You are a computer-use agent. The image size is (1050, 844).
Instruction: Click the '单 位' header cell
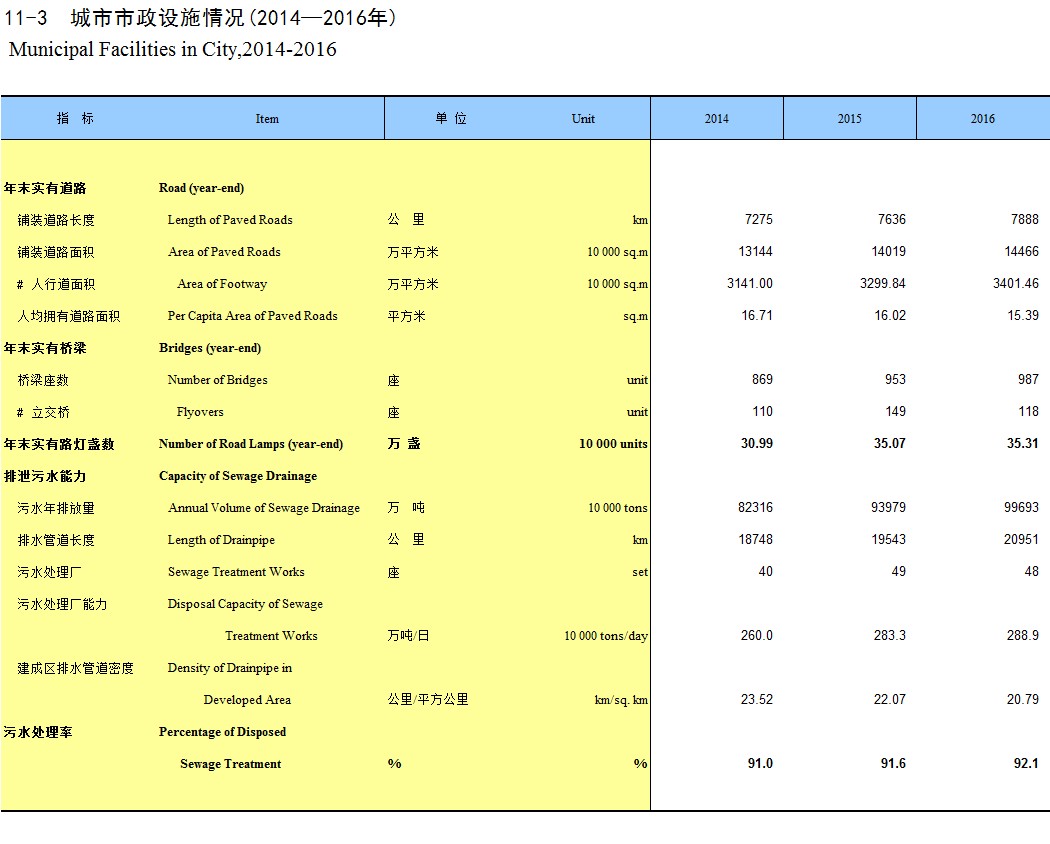tap(451, 119)
